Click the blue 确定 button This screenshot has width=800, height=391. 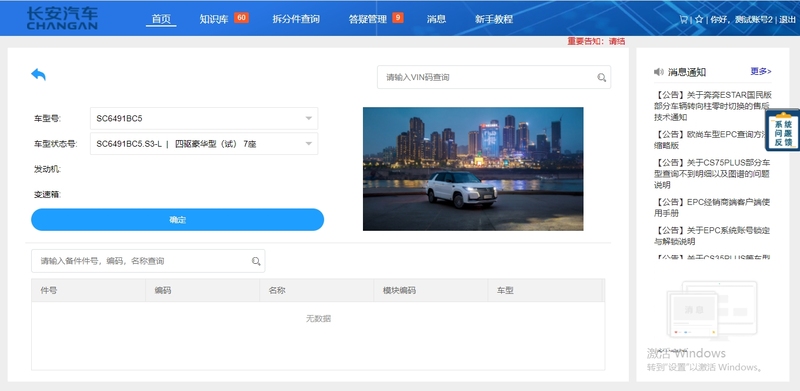click(x=178, y=219)
